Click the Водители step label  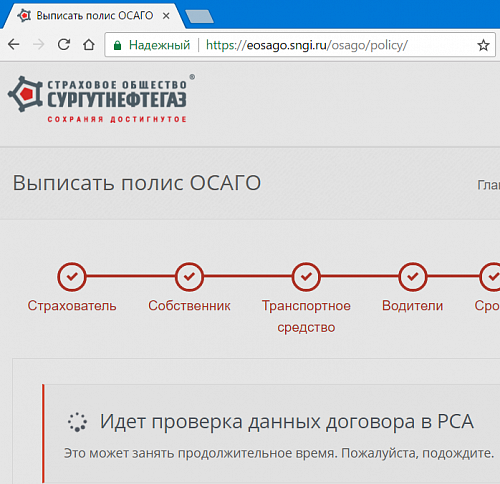413,306
